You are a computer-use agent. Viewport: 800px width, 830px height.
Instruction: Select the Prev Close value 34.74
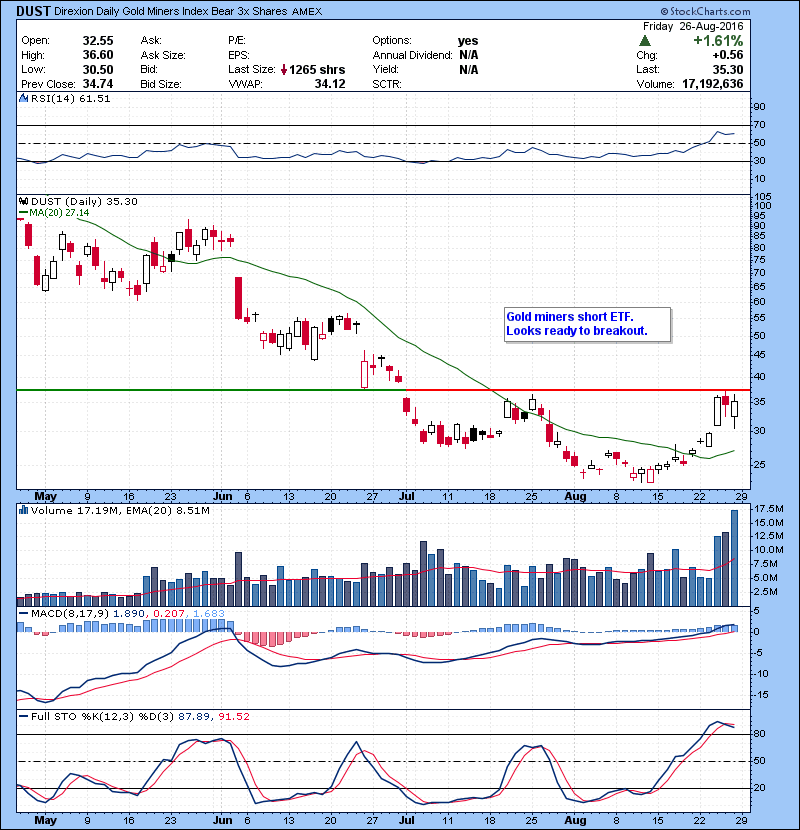(x=98, y=84)
